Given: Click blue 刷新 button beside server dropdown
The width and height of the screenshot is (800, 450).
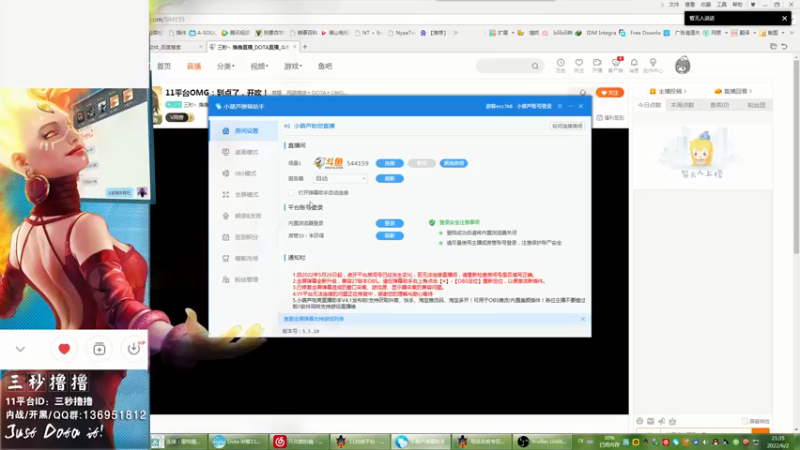Looking at the screenshot, I should (x=390, y=179).
